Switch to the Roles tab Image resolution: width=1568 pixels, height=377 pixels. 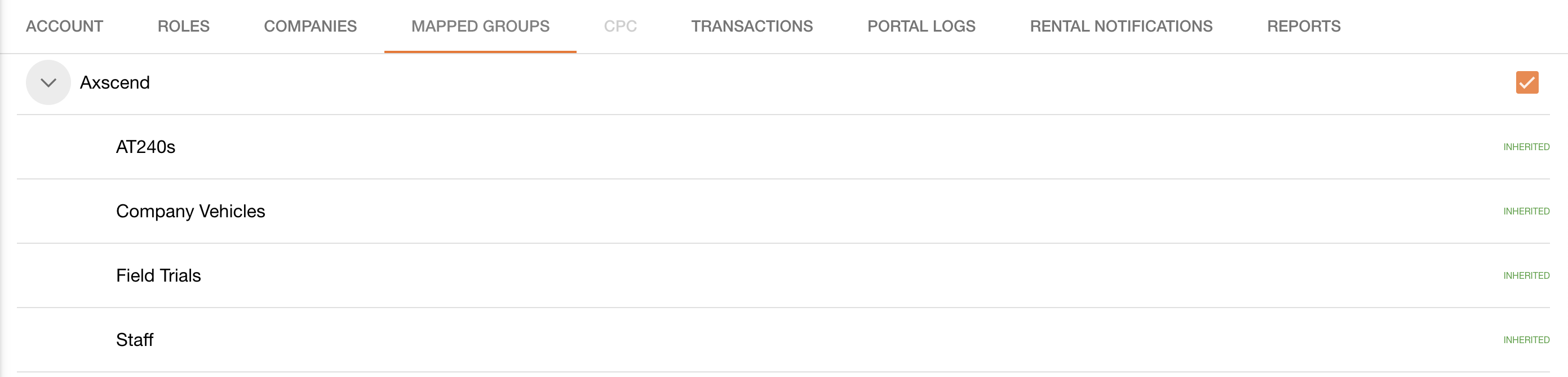click(x=183, y=26)
